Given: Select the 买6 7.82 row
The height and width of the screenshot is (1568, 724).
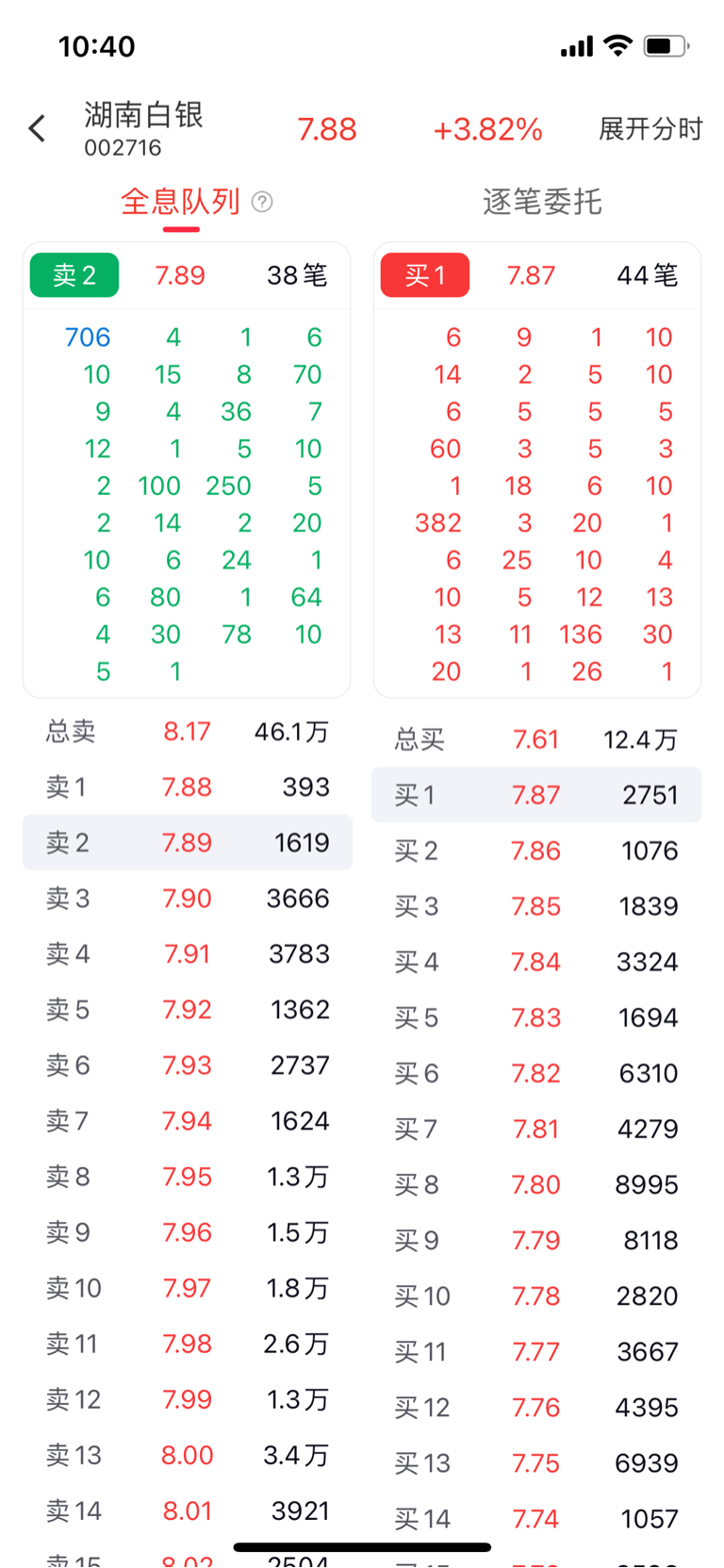Looking at the screenshot, I should tap(535, 1074).
